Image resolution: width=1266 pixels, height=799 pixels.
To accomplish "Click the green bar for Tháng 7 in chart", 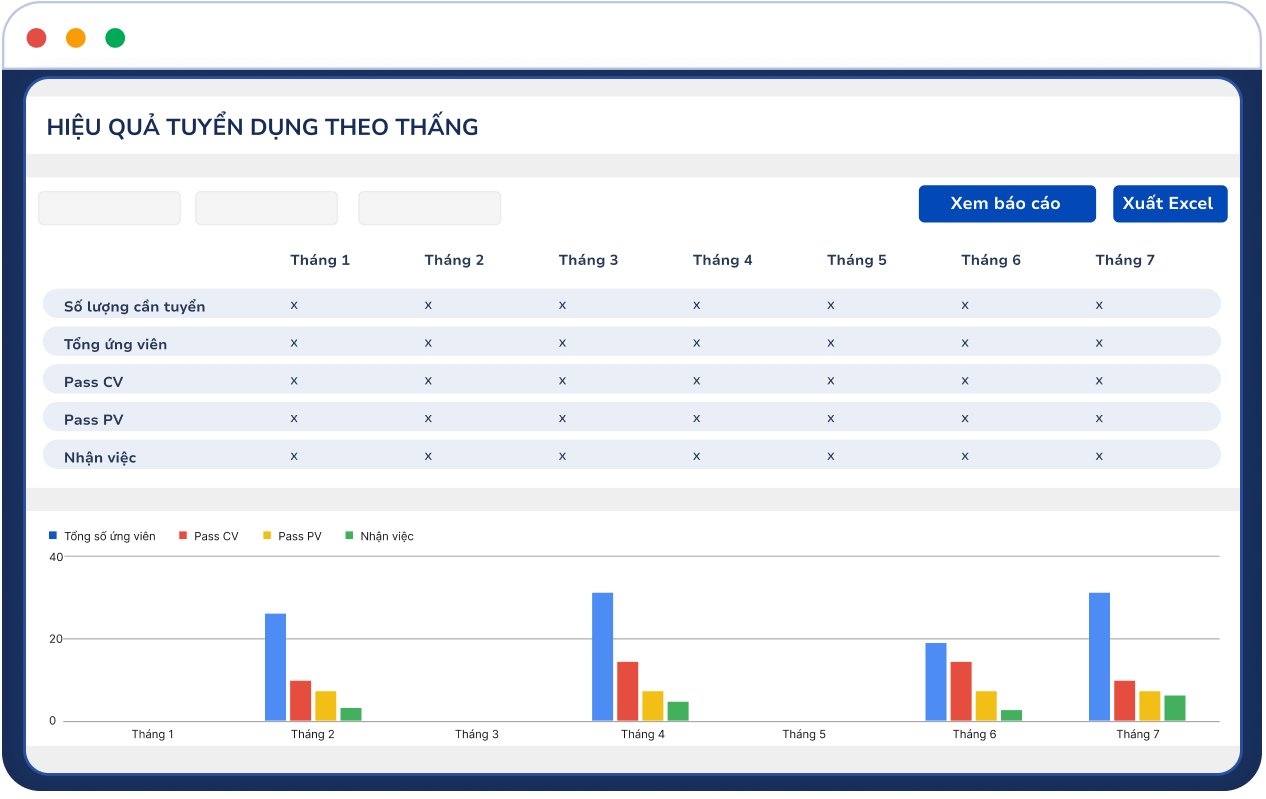I will click(1175, 707).
